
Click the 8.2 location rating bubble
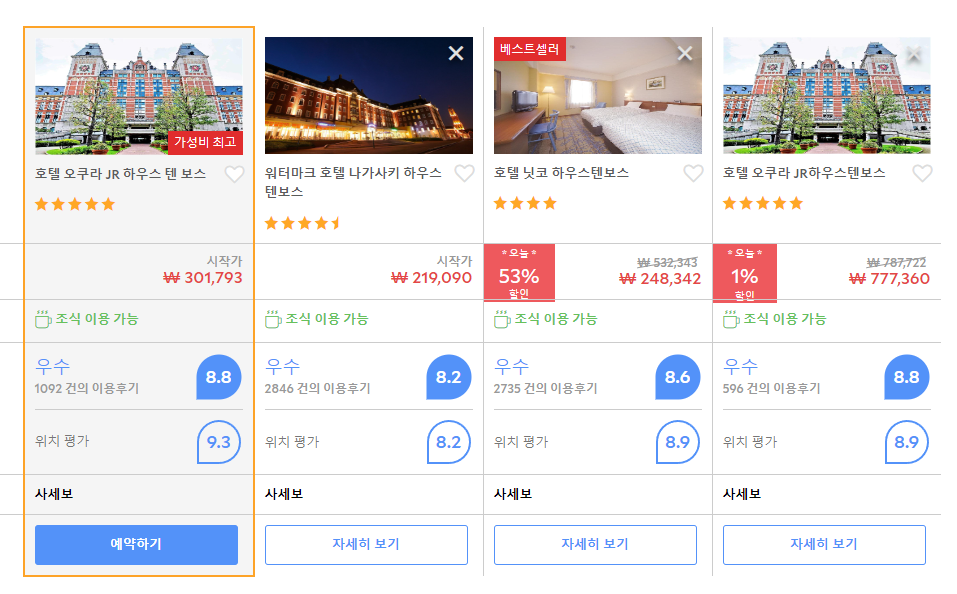[x=449, y=442]
